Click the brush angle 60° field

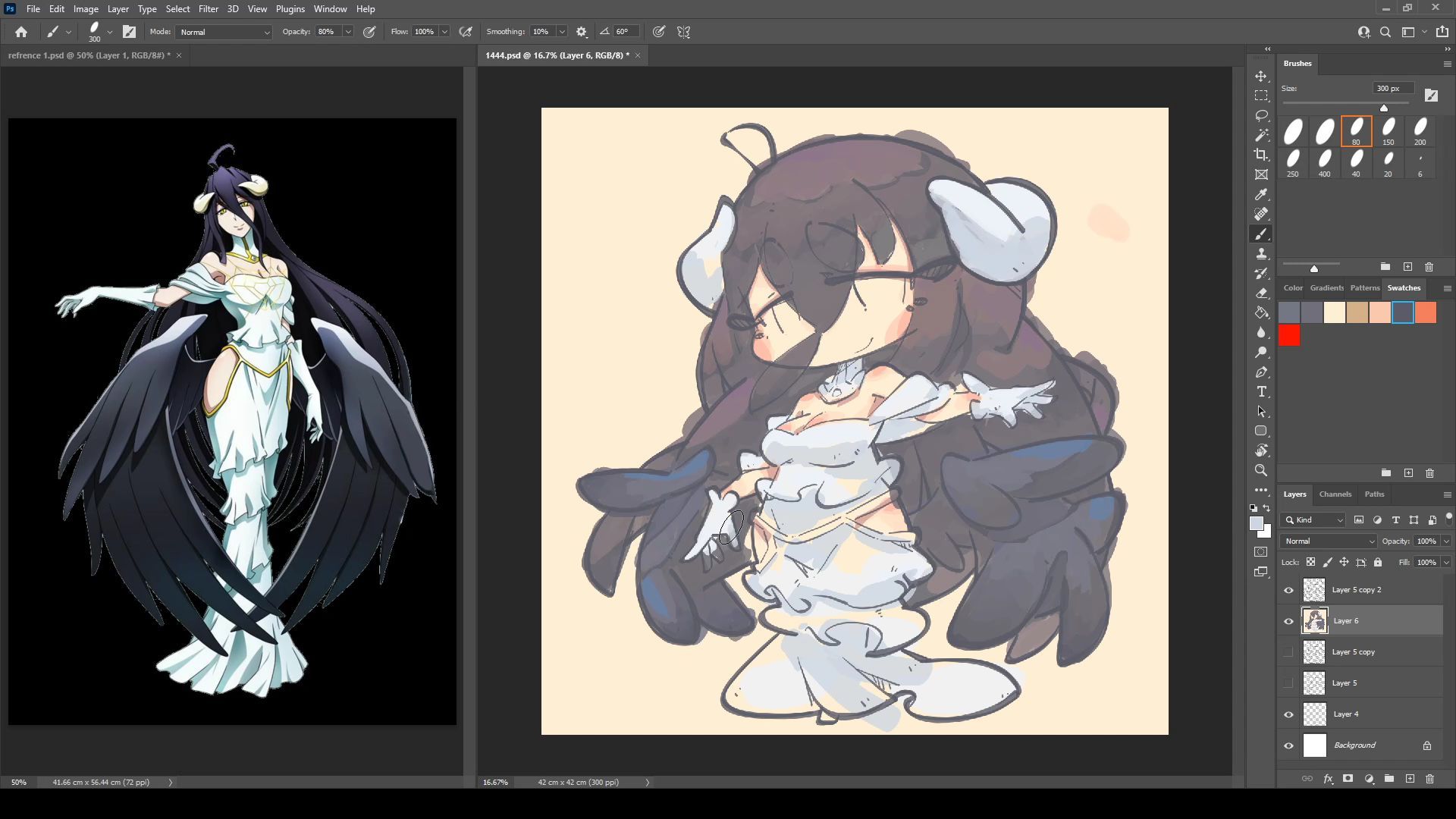pos(626,32)
